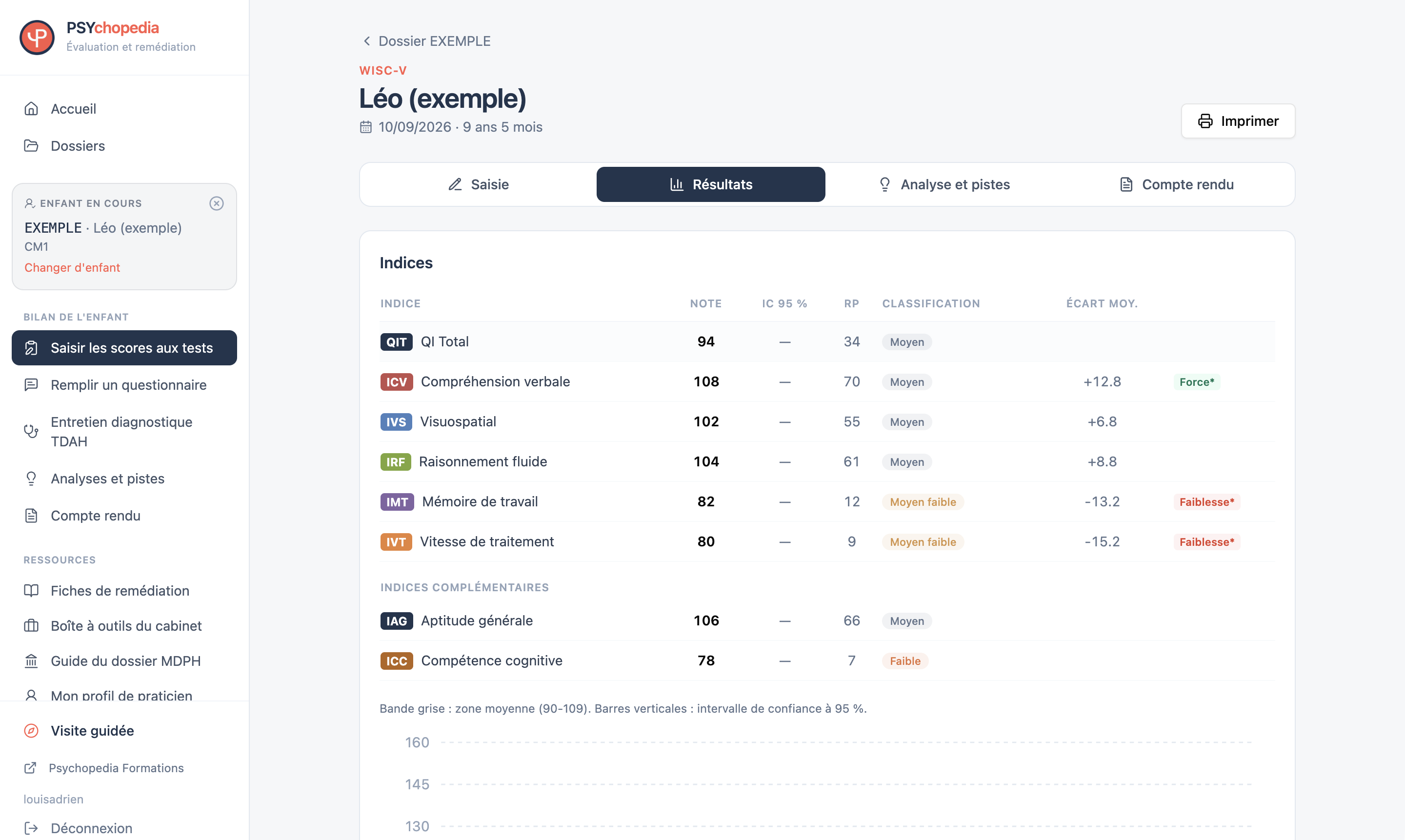Click Changer d'enfant link
The height and width of the screenshot is (840, 1405).
pyautogui.click(x=72, y=267)
